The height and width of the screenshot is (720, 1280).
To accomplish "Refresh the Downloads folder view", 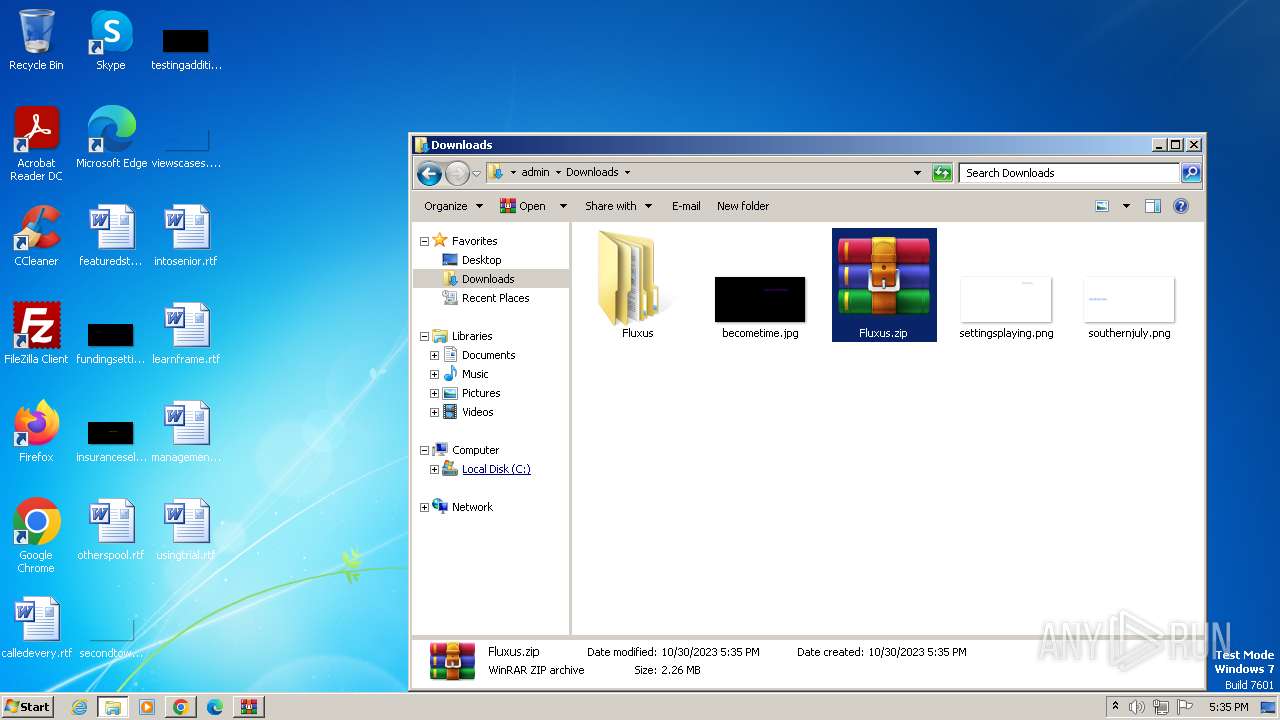I will [942, 173].
